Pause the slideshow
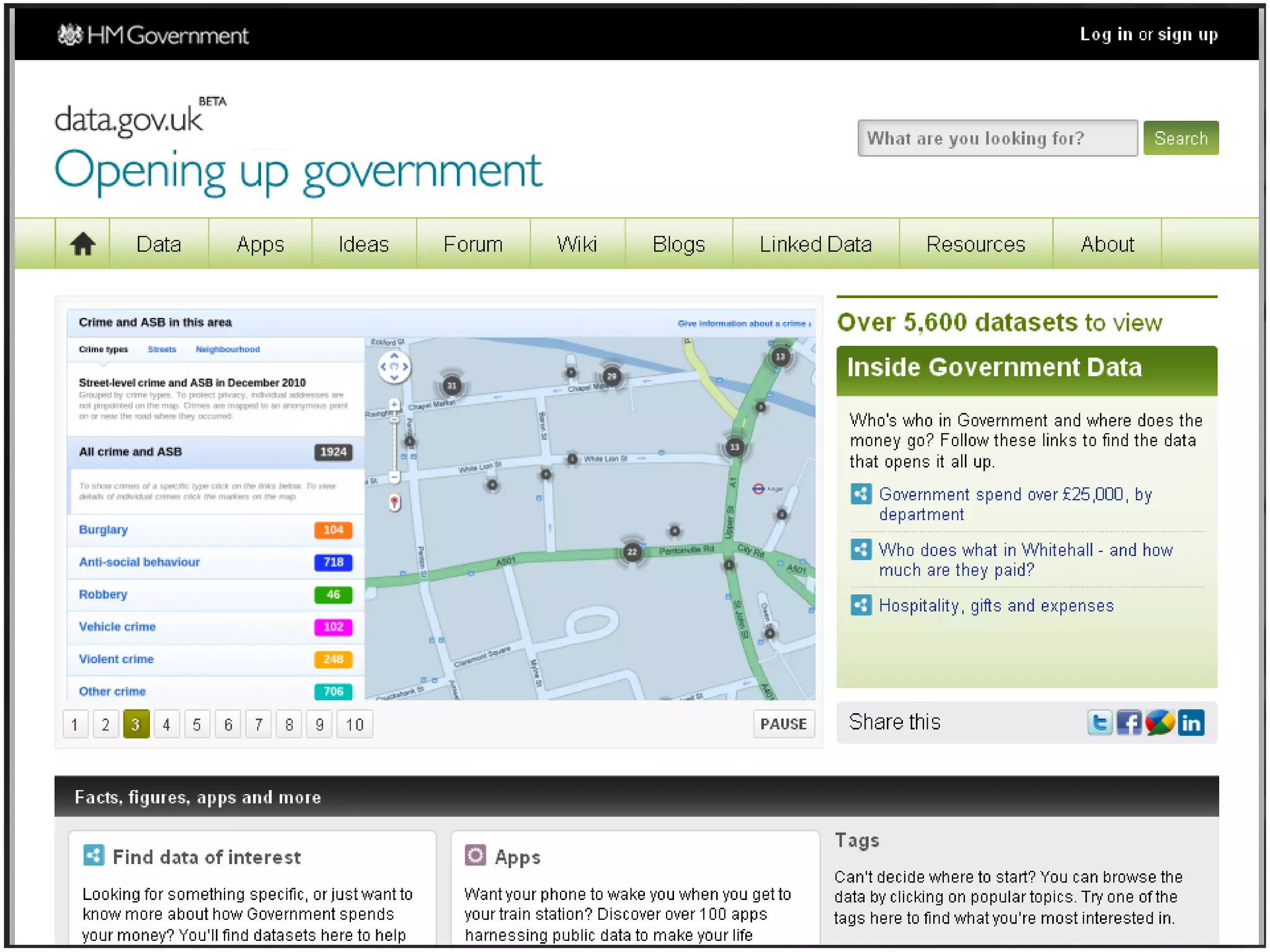The image size is (1270, 952). coord(783,724)
